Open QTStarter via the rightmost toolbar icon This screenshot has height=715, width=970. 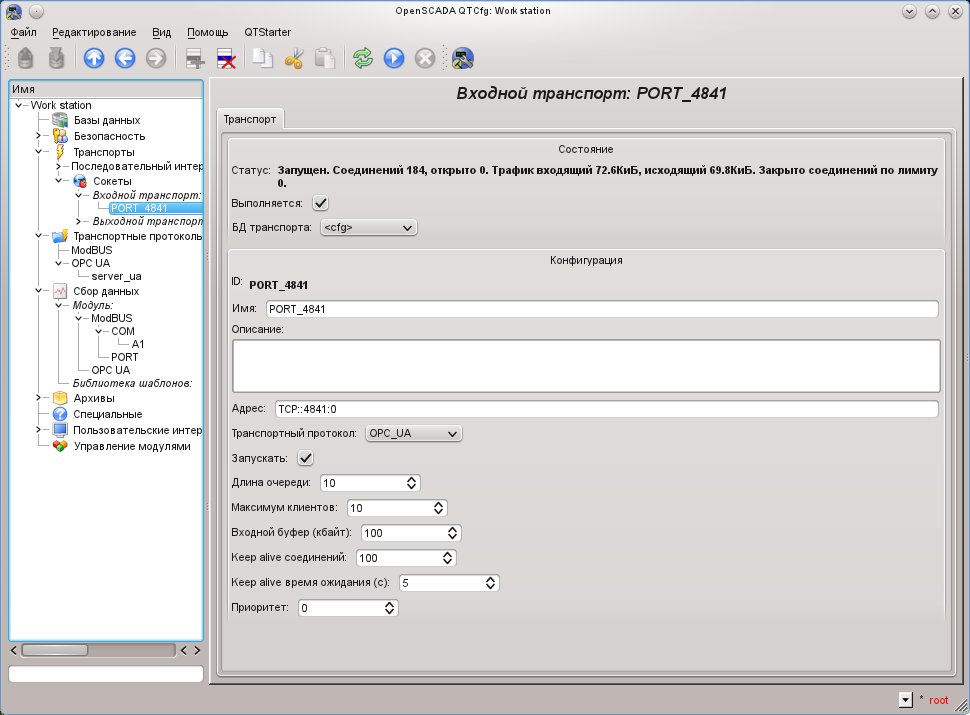(x=462, y=58)
